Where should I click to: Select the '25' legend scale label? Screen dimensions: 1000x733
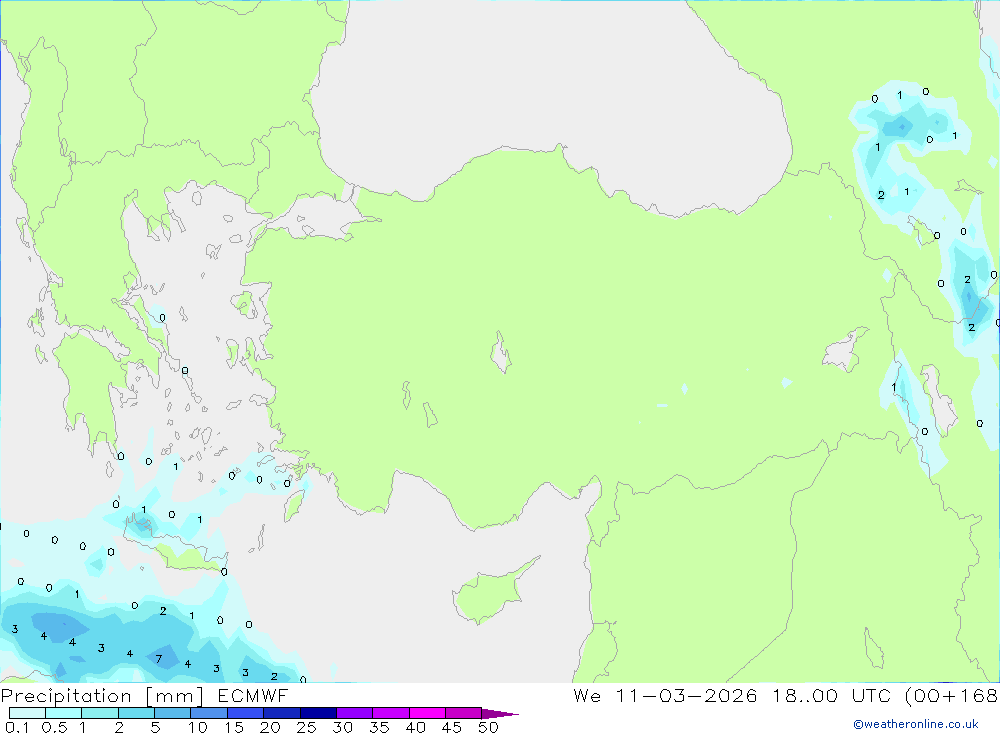(307, 727)
